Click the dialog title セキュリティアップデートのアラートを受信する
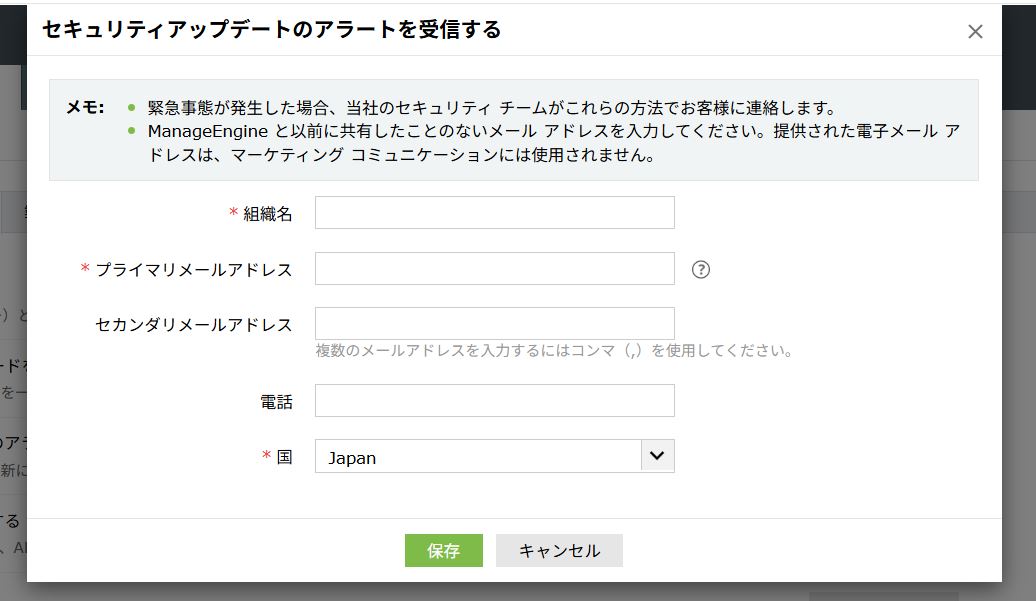This screenshot has height=601, width=1036. pos(271,30)
